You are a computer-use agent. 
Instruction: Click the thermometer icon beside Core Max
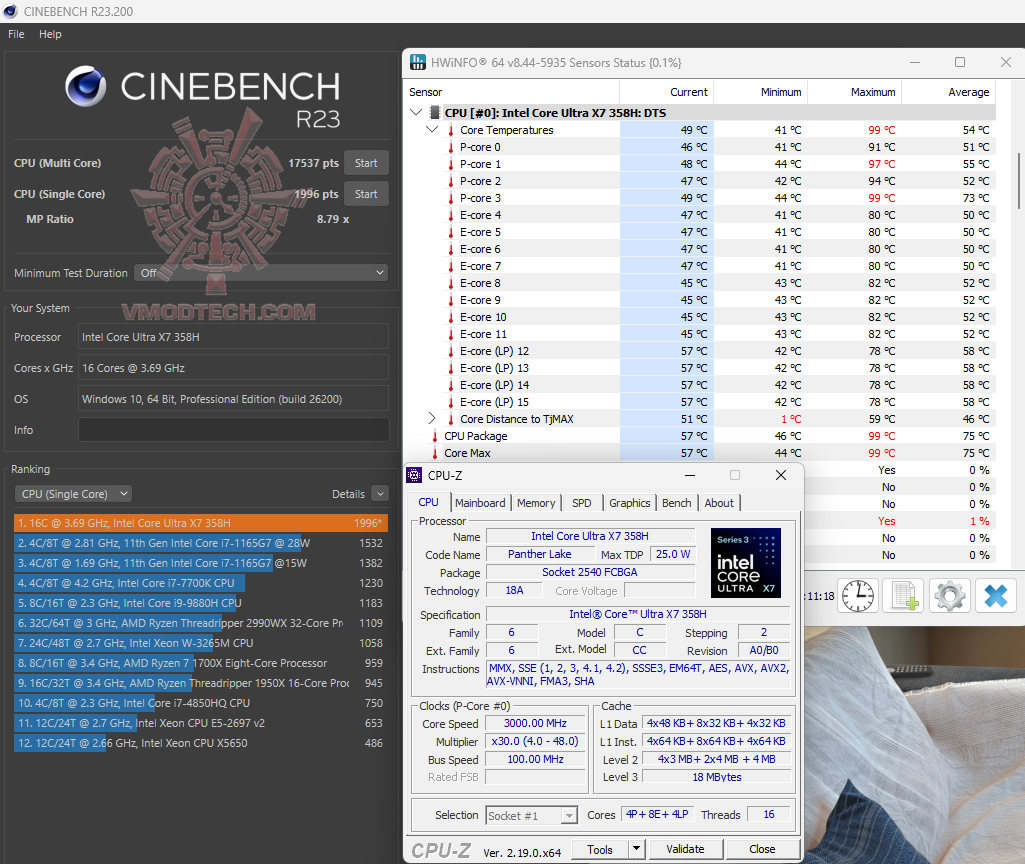tap(435, 453)
